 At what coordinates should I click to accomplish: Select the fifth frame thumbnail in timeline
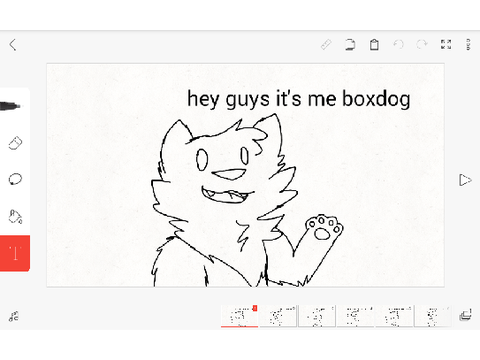394,316
